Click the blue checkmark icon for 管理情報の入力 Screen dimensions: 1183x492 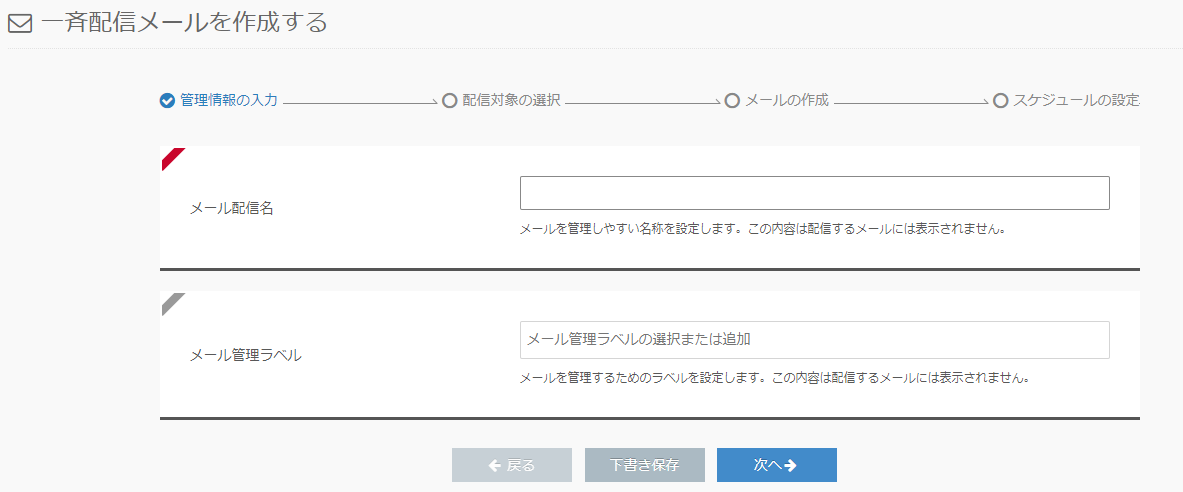point(167,100)
